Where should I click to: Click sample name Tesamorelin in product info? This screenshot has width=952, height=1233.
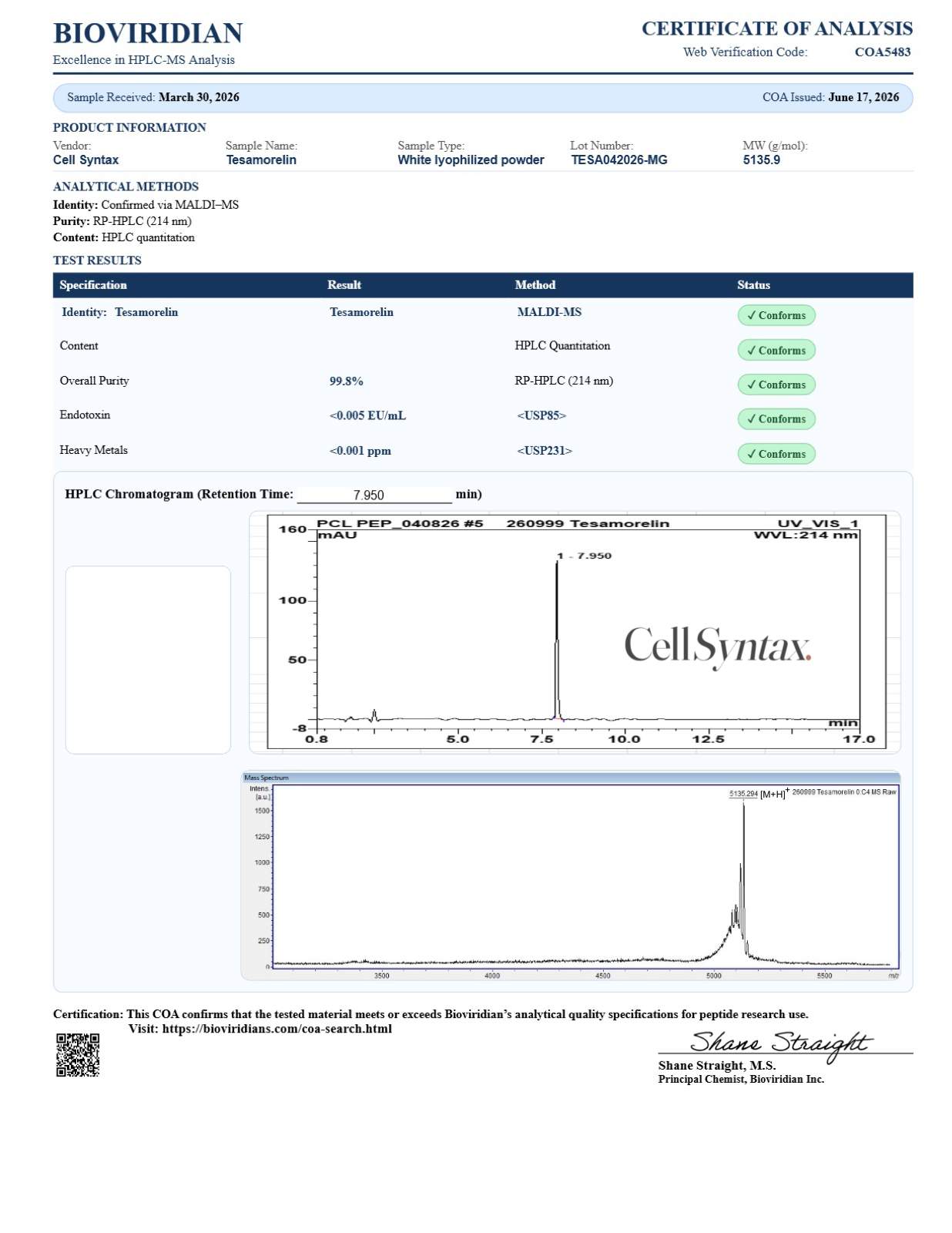click(261, 160)
